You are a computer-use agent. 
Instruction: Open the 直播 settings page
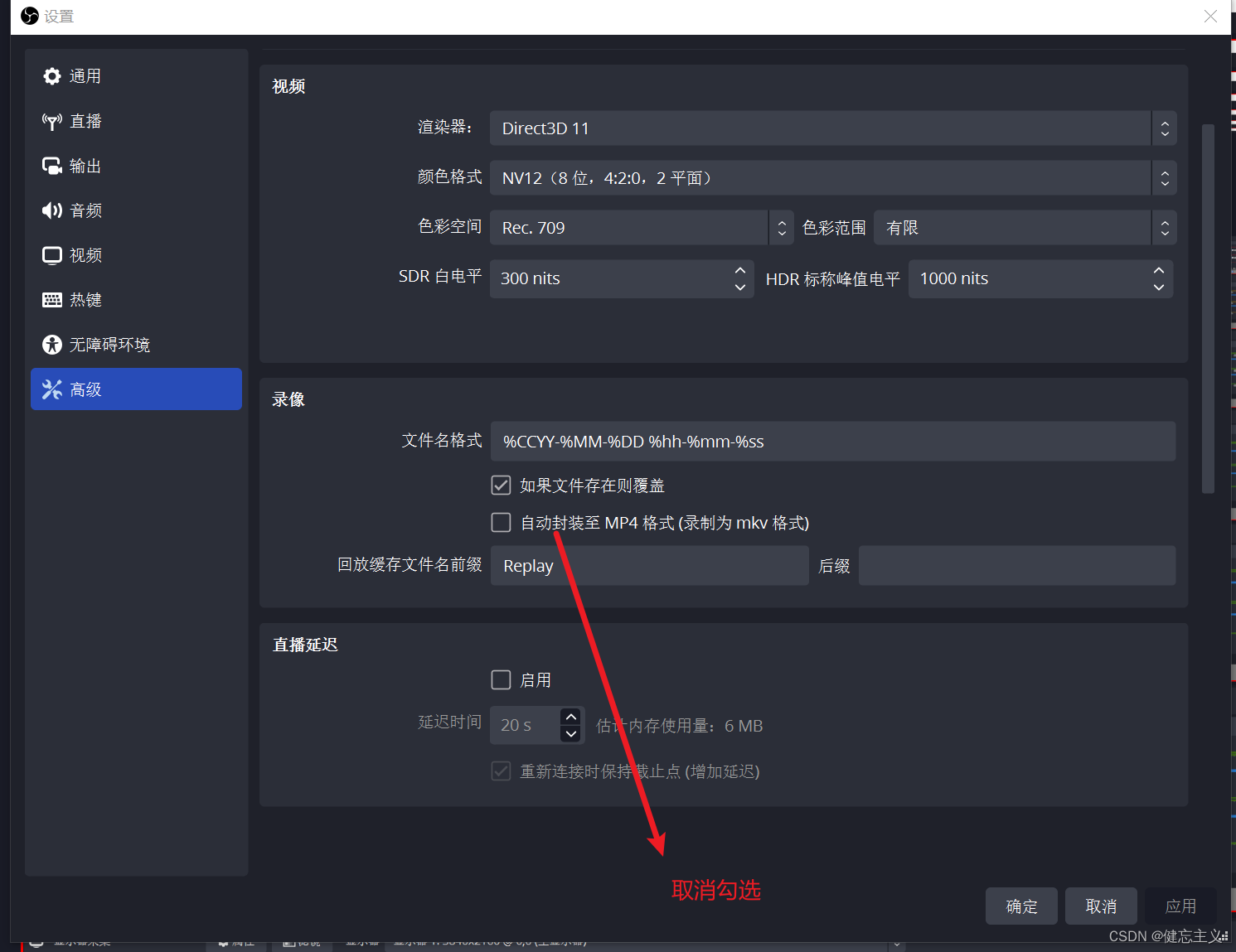tap(136, 121)
